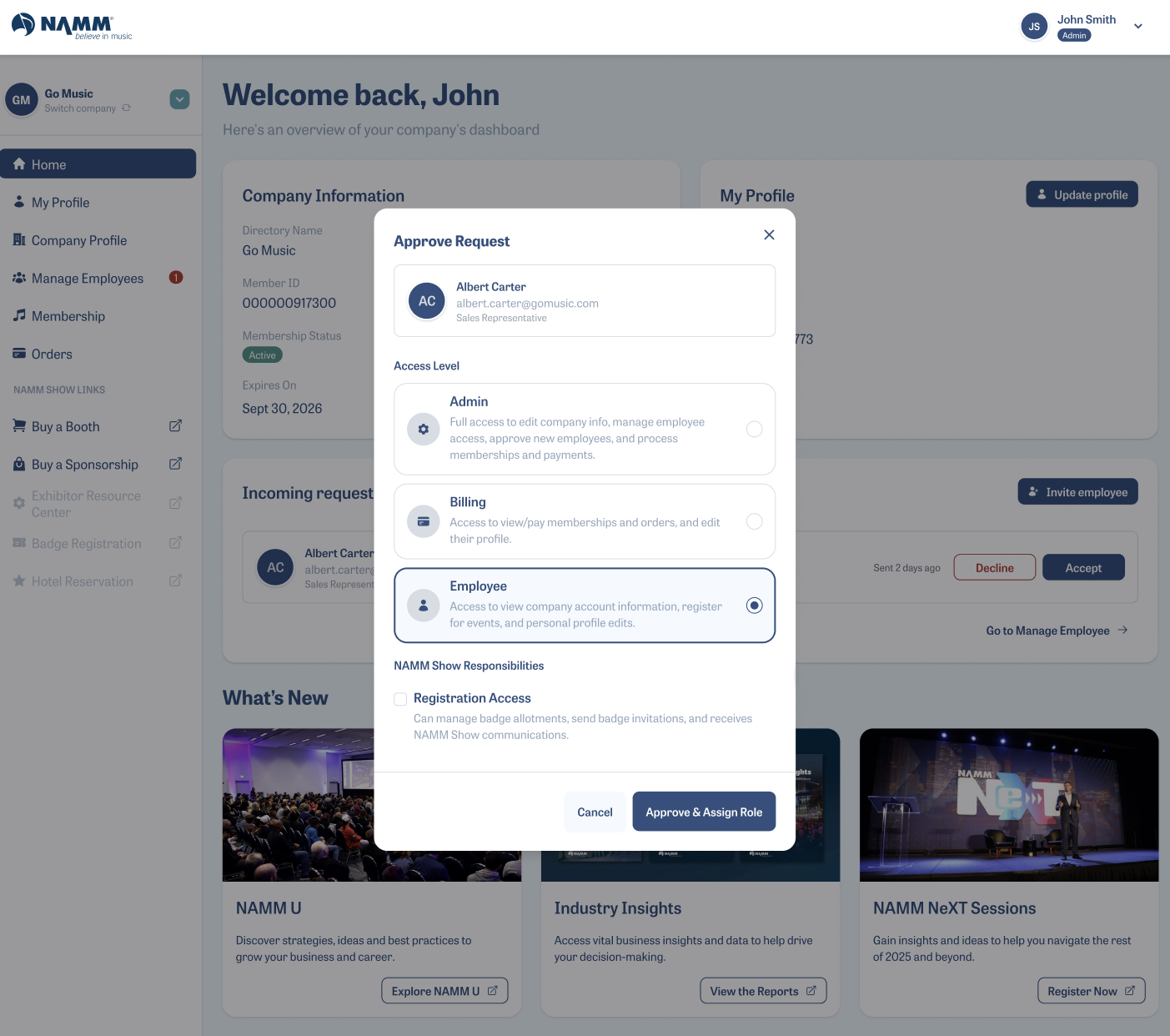Open Manage Employees in sidebar

98,279
